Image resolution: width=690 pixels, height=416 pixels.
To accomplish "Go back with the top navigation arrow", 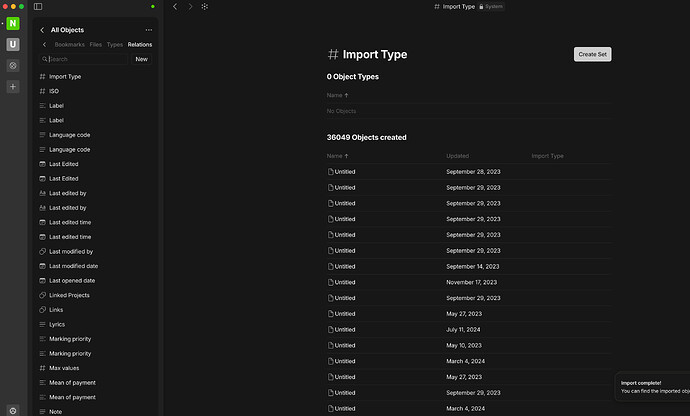I will click(x=175, y=7).
